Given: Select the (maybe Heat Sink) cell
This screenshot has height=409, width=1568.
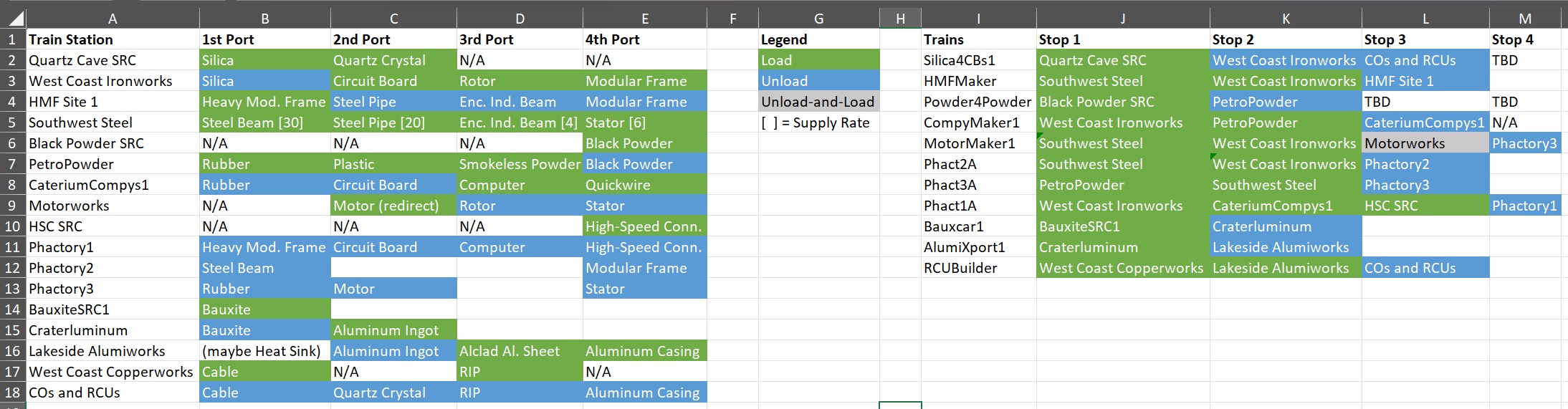Looking at the screenshot, I should pyautogui.click(x=264, y=351).
